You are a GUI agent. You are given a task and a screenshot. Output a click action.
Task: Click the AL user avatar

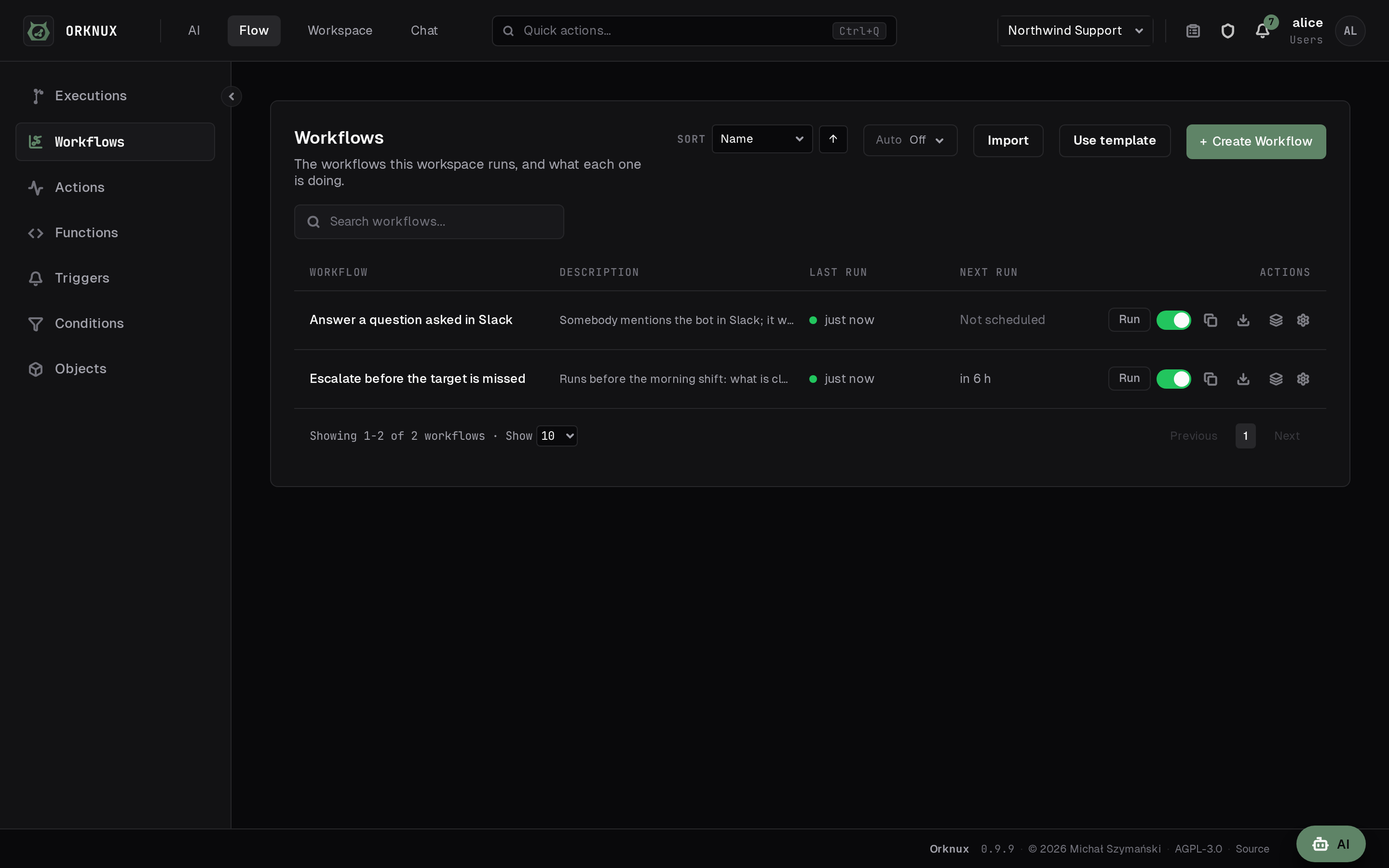pyautogui.click(x=1350, y=31)
